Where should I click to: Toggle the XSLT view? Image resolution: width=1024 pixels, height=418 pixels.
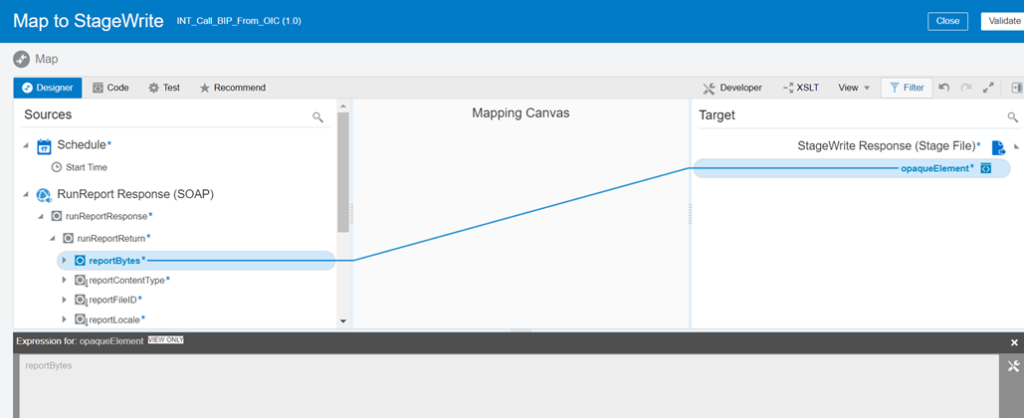pyautogui.click(x=801, y=88)
